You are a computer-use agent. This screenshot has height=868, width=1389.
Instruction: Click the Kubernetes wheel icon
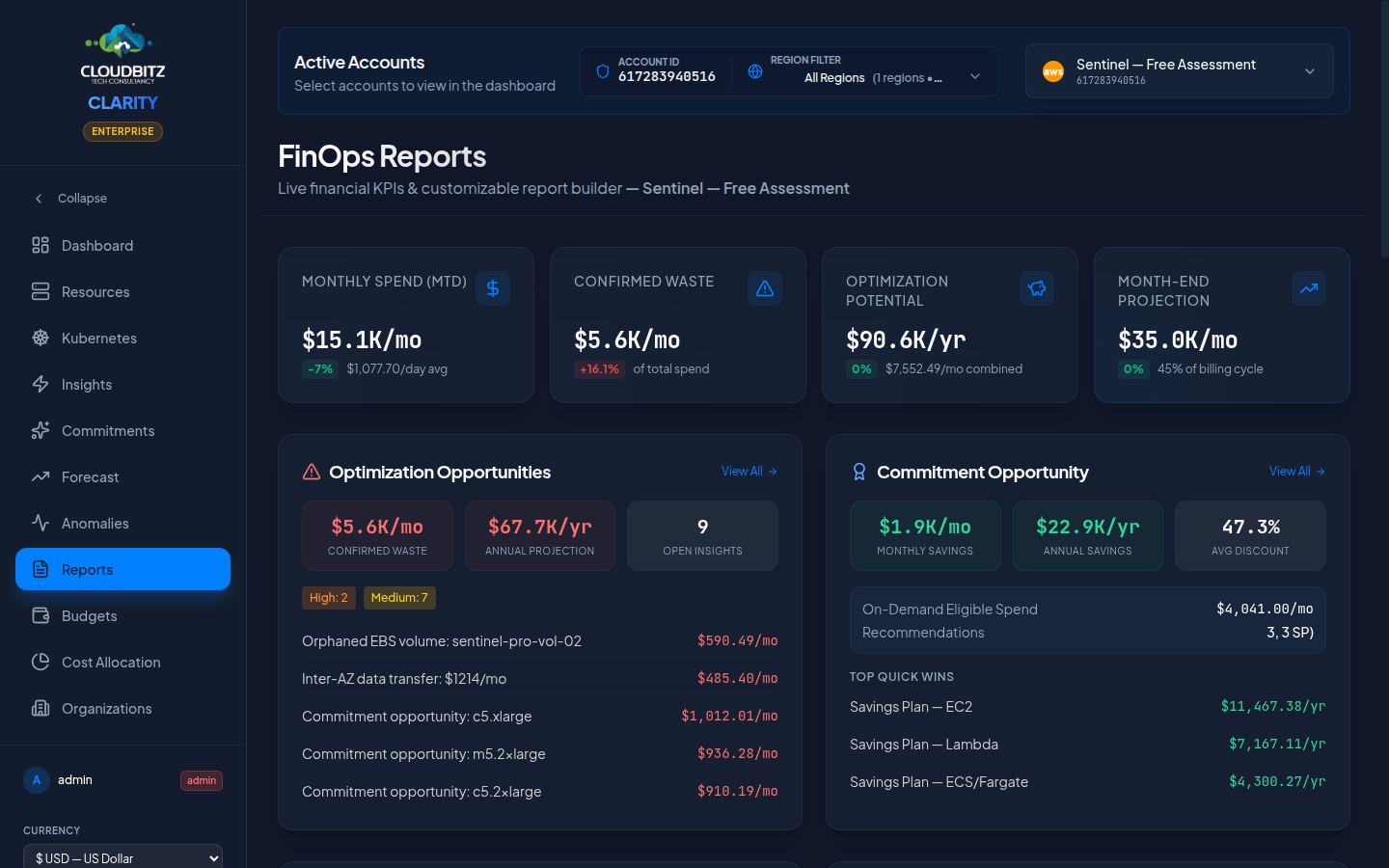click(x=41, y=338)
